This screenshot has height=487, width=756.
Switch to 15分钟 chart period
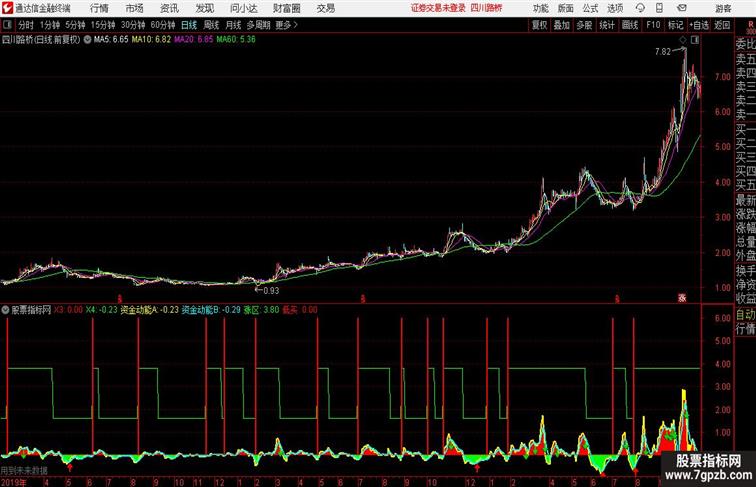[103, 25]
